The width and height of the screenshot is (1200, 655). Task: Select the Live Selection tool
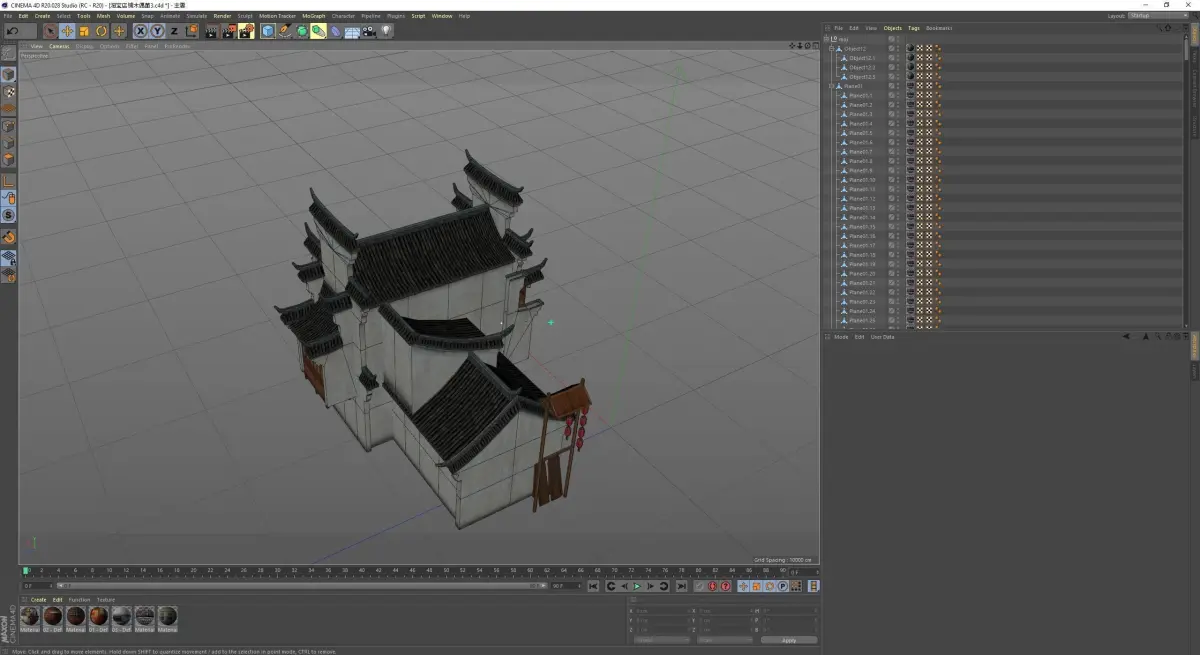pyautogui.click(x=50, y=31)
